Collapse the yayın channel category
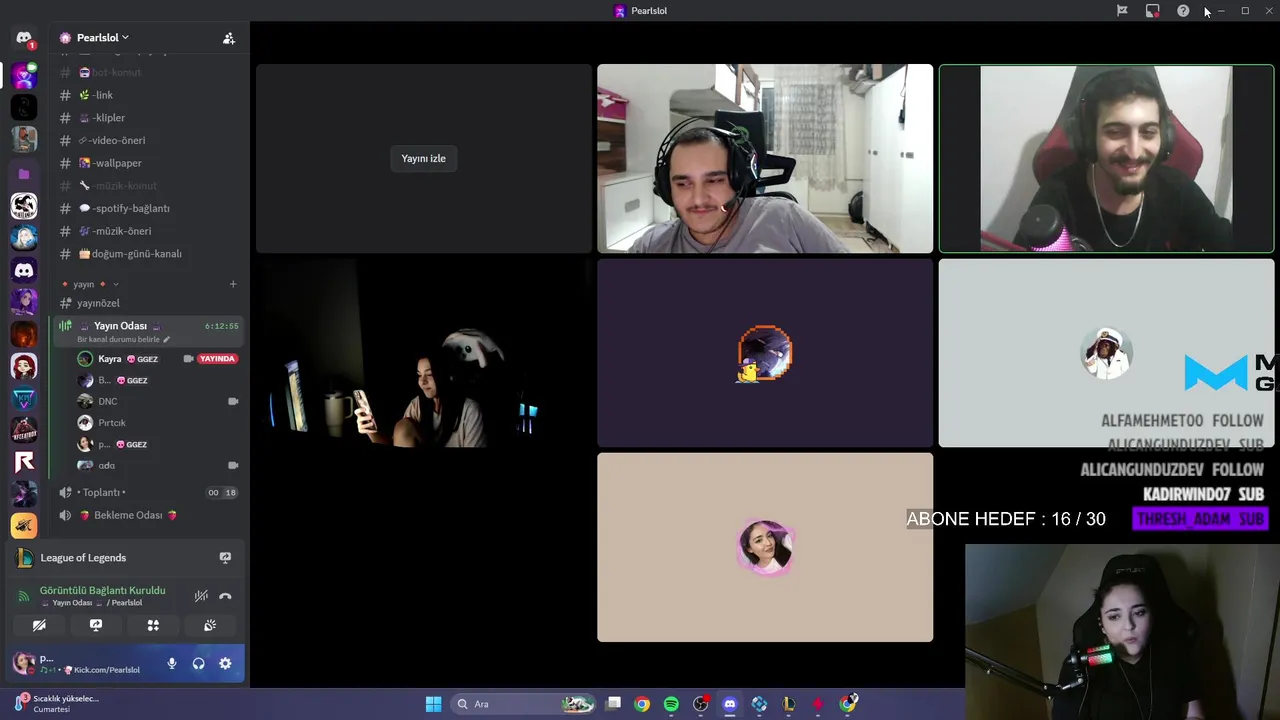 click(x=89, y=284)
